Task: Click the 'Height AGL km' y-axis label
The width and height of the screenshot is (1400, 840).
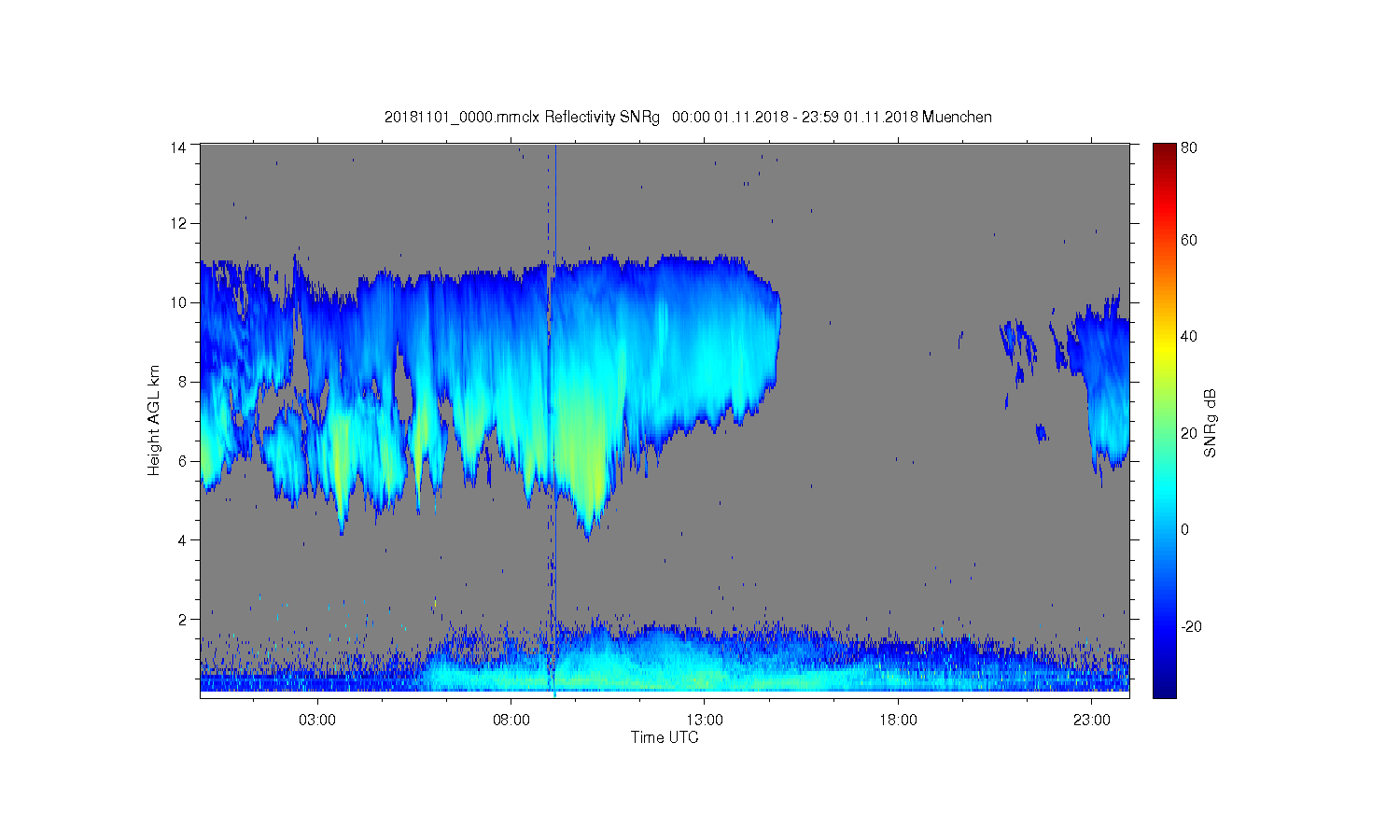Action: pyautogui.click(x=154, y=420)
